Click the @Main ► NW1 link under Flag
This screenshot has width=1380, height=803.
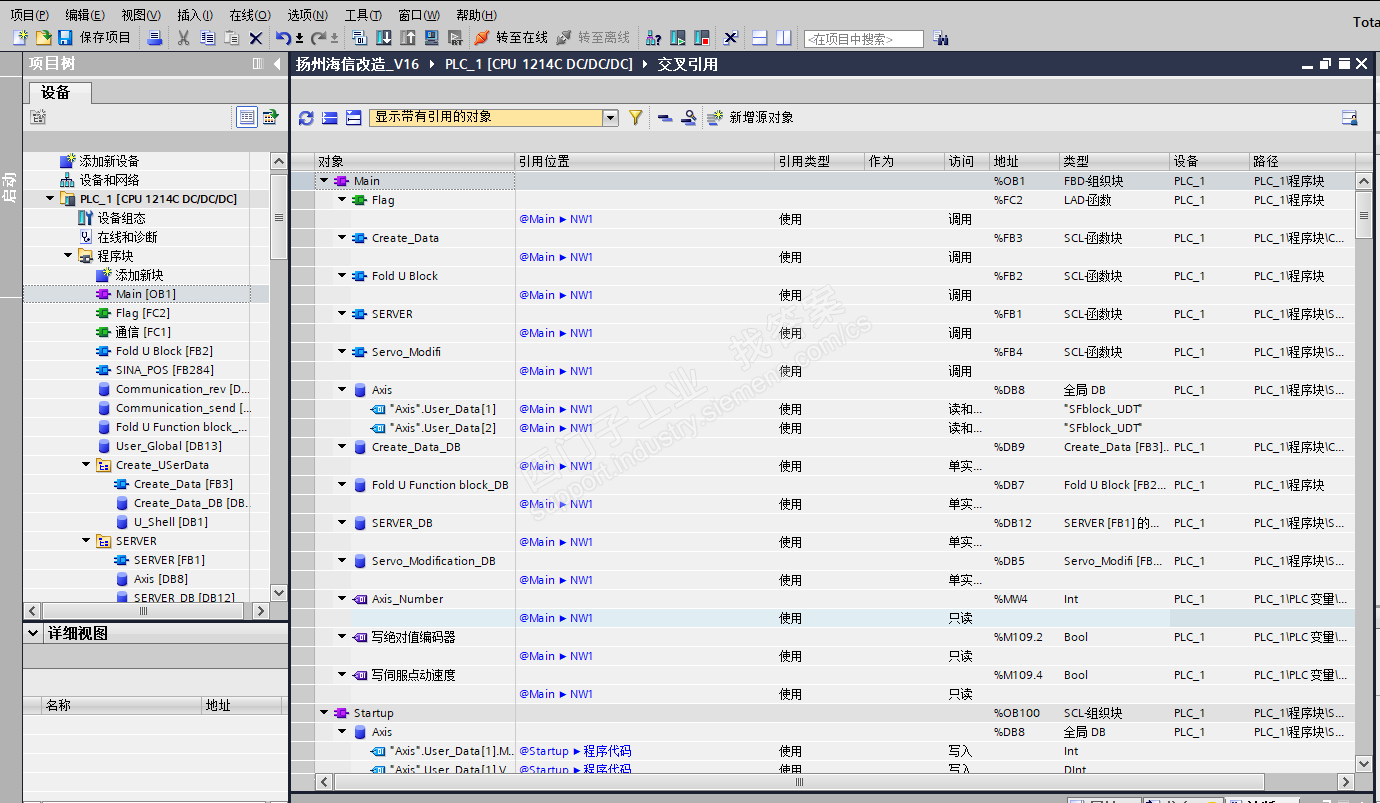pos(556,219)
